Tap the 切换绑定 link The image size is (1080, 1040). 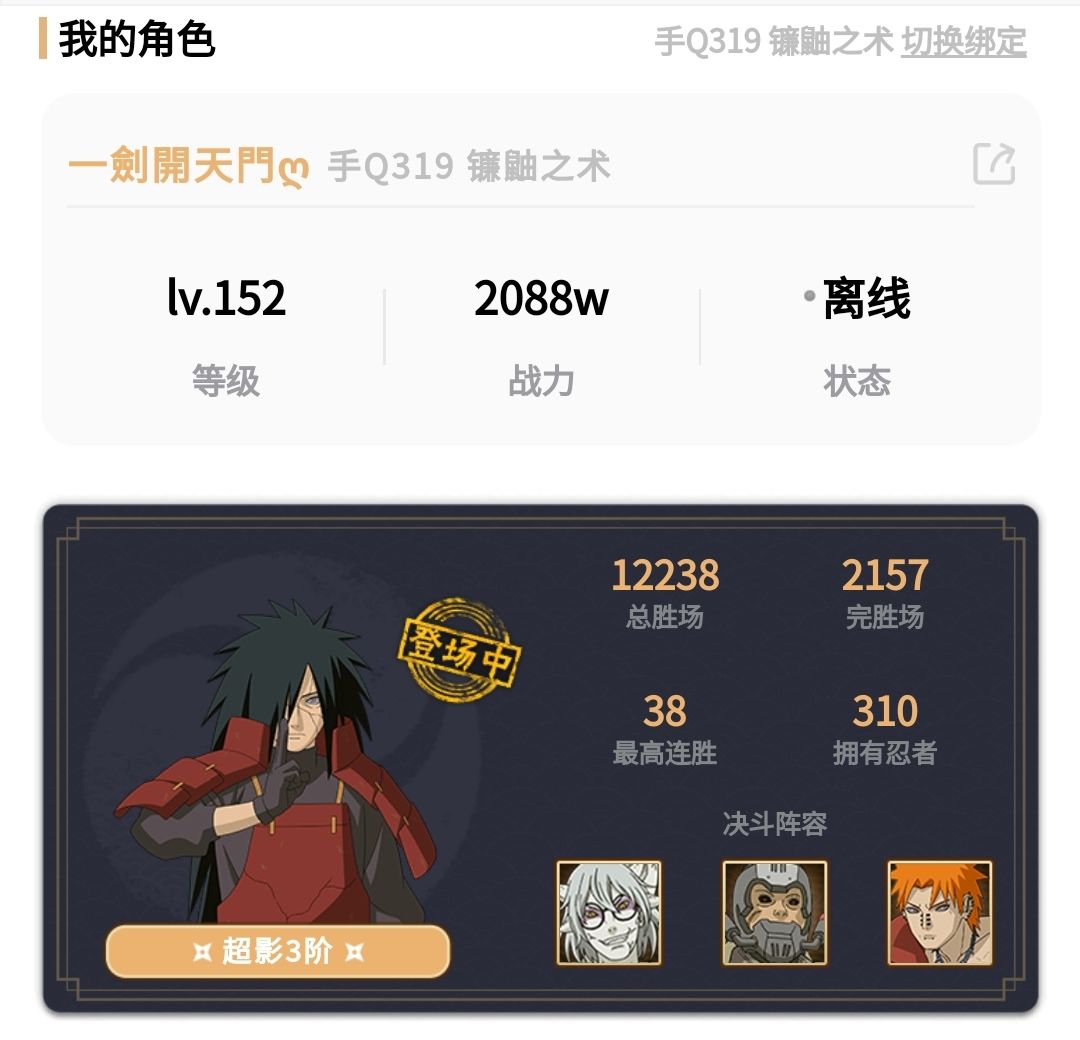(x=964, y=41)
